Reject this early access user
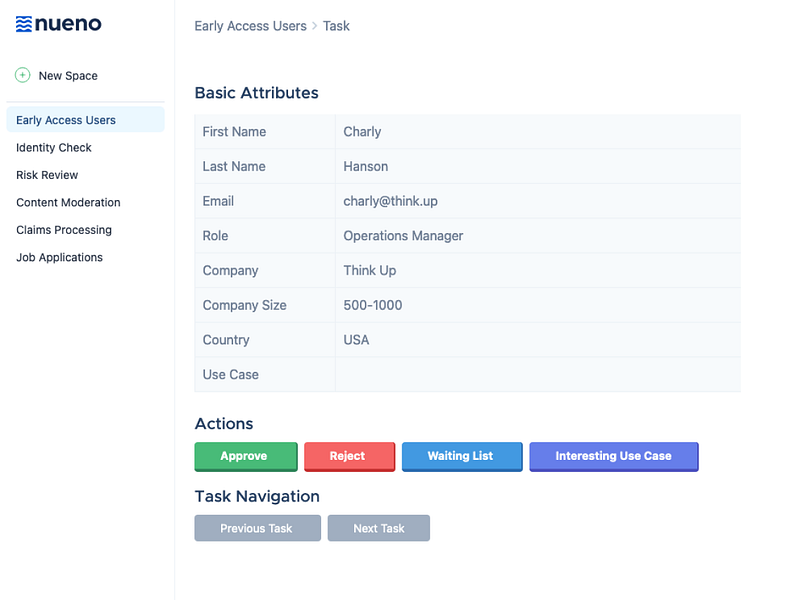Screen dimensions: 800x600 click(x=349, y=456)
